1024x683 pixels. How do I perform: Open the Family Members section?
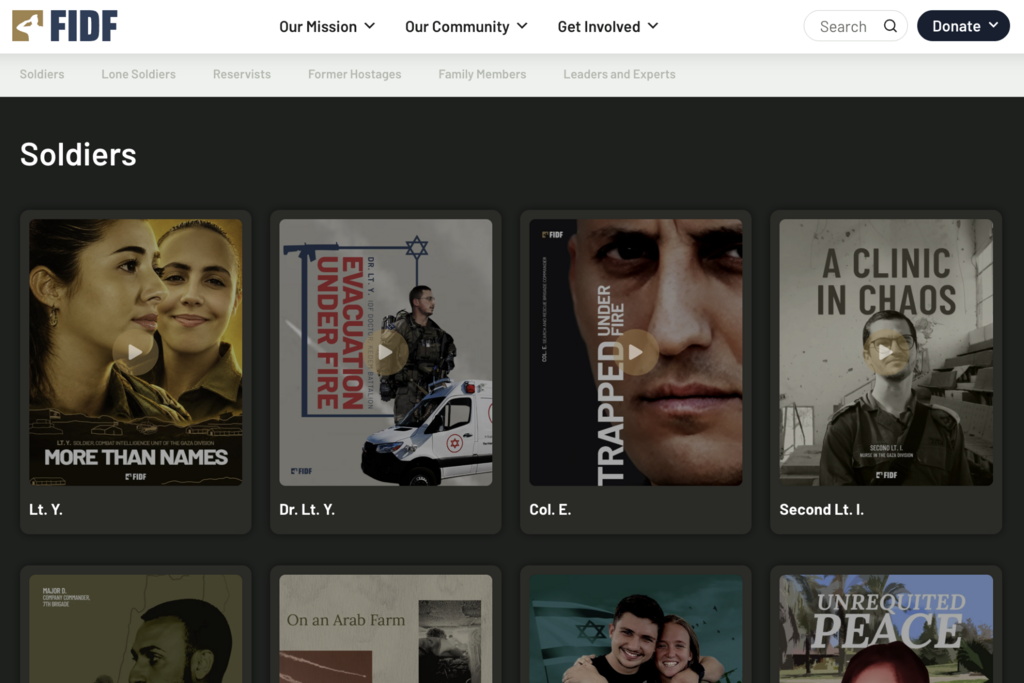click(x=482, y=74)
